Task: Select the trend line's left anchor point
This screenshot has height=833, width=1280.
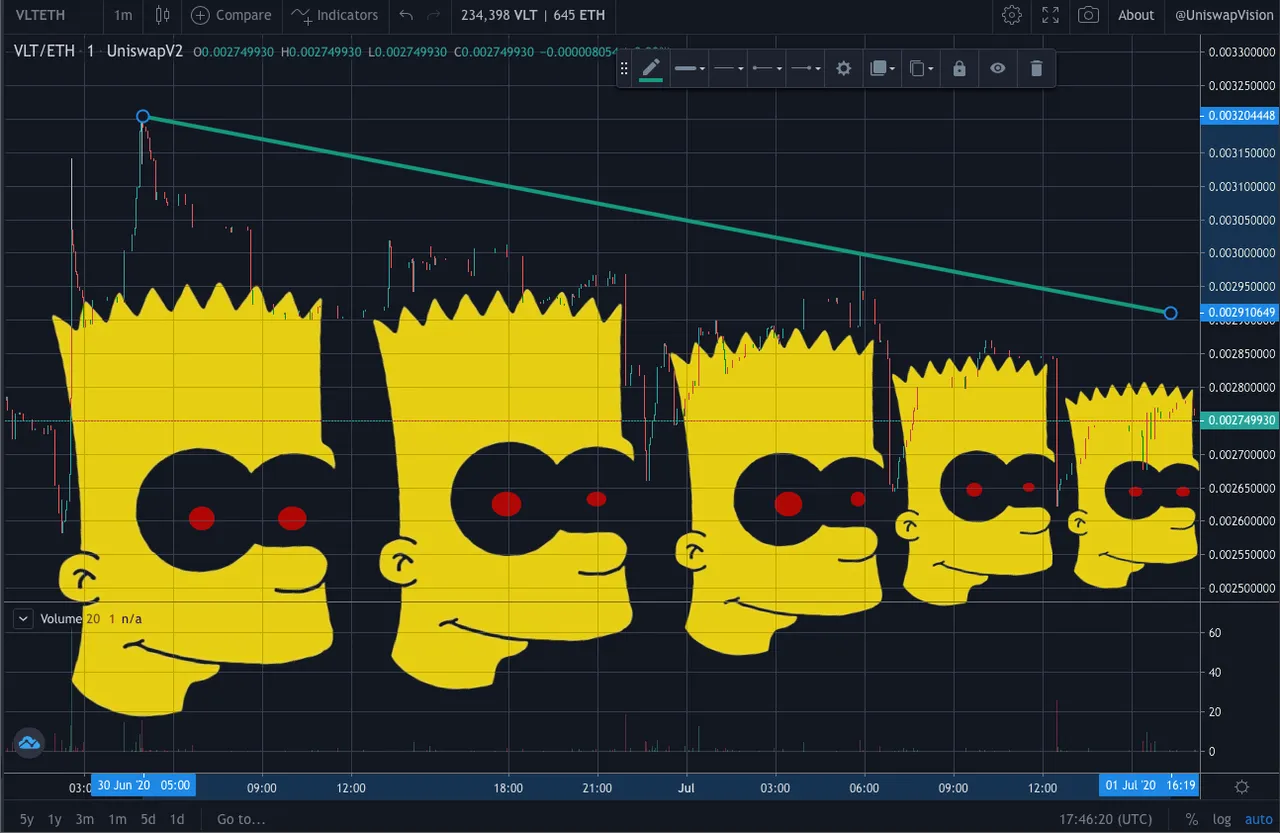Action: click(x=143, y=117)
